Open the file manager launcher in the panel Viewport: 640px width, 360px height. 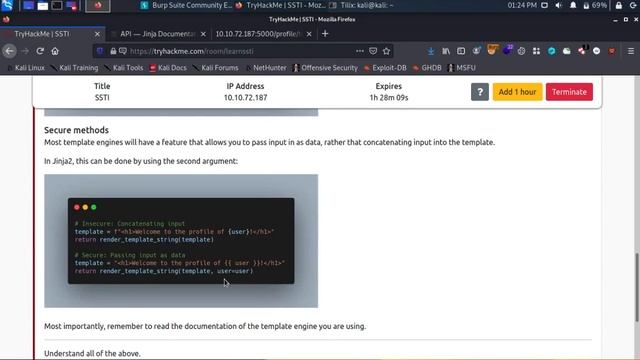pos(43,6)
